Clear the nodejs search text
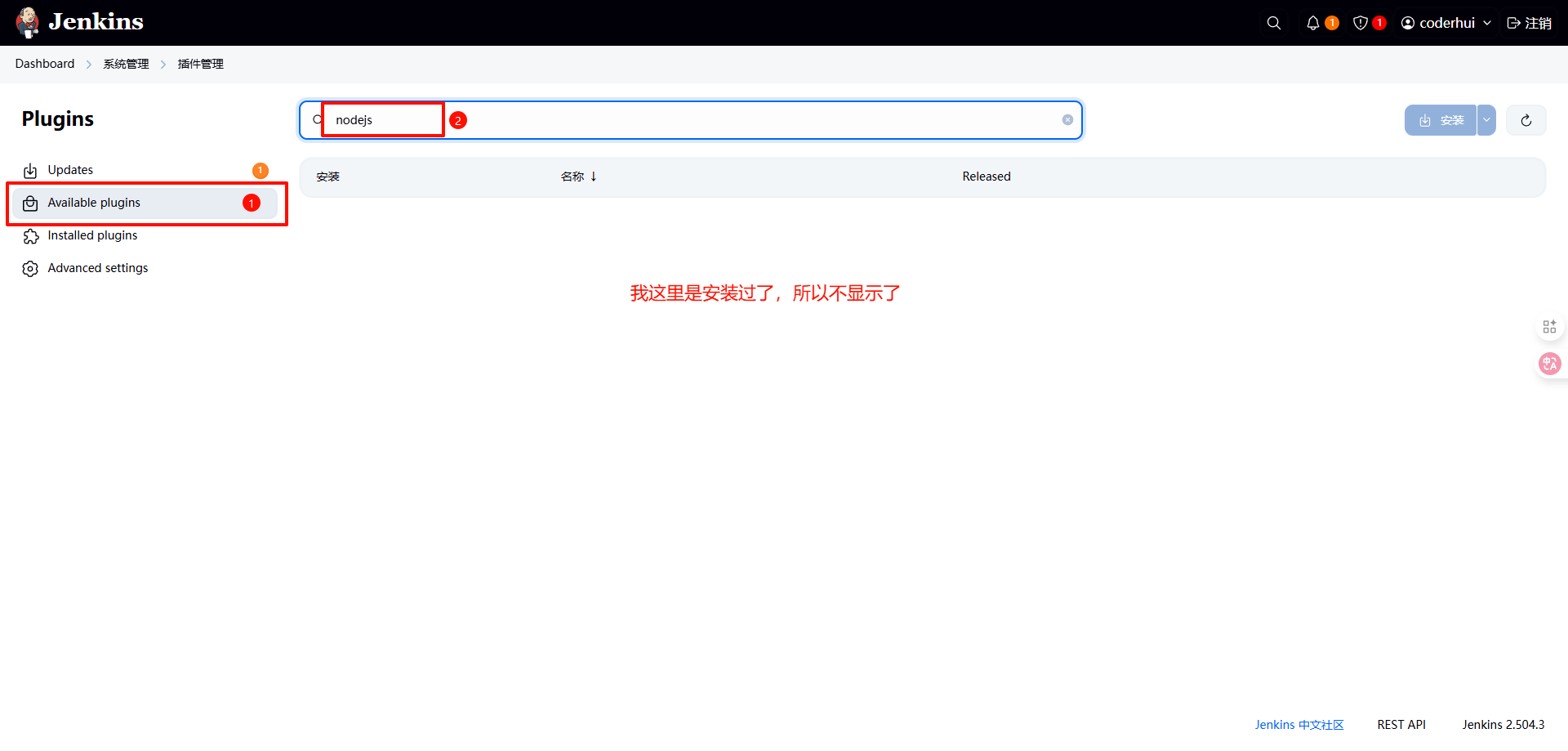The height and width of the screenshot is (751, 1568). click(1067, 120)
